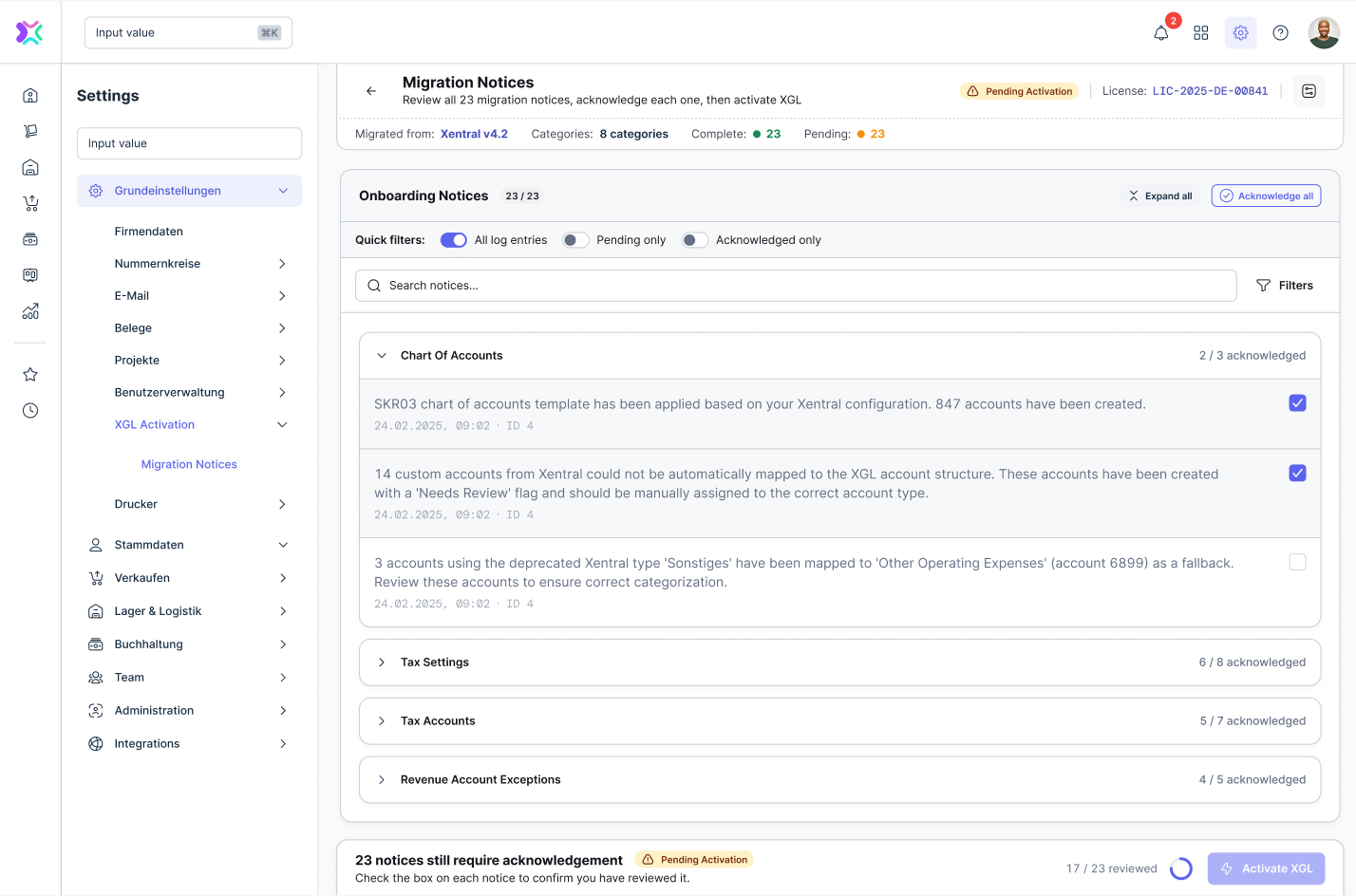Select Migration Notices in settings menu
Viewport: 1356px width, 896px height.
click(189, 464)
